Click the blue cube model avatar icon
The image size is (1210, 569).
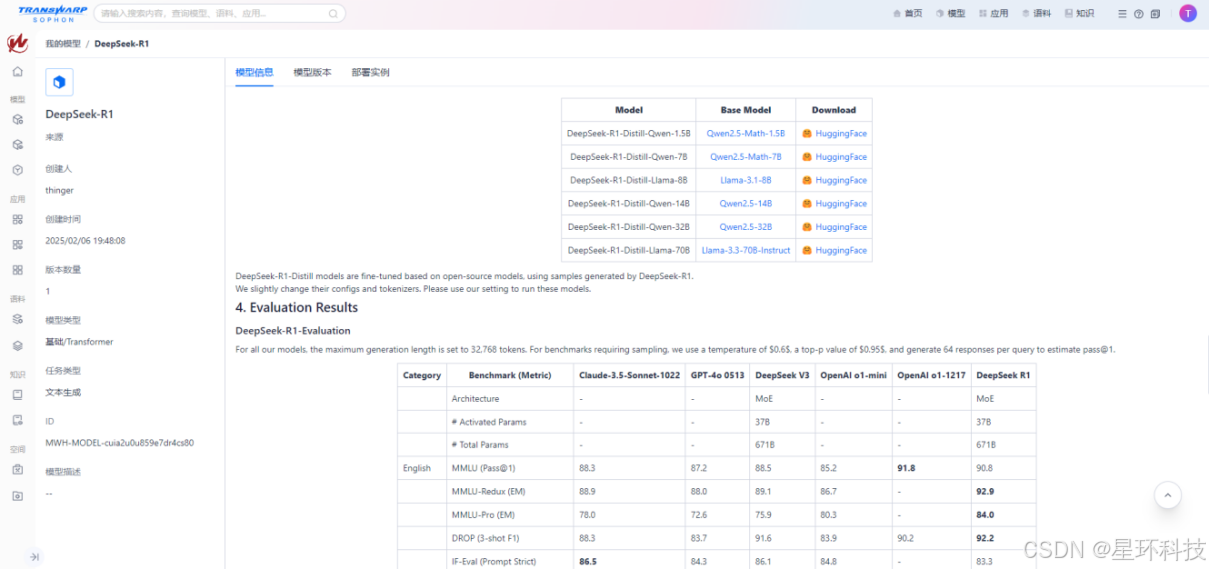pos(59,82)
